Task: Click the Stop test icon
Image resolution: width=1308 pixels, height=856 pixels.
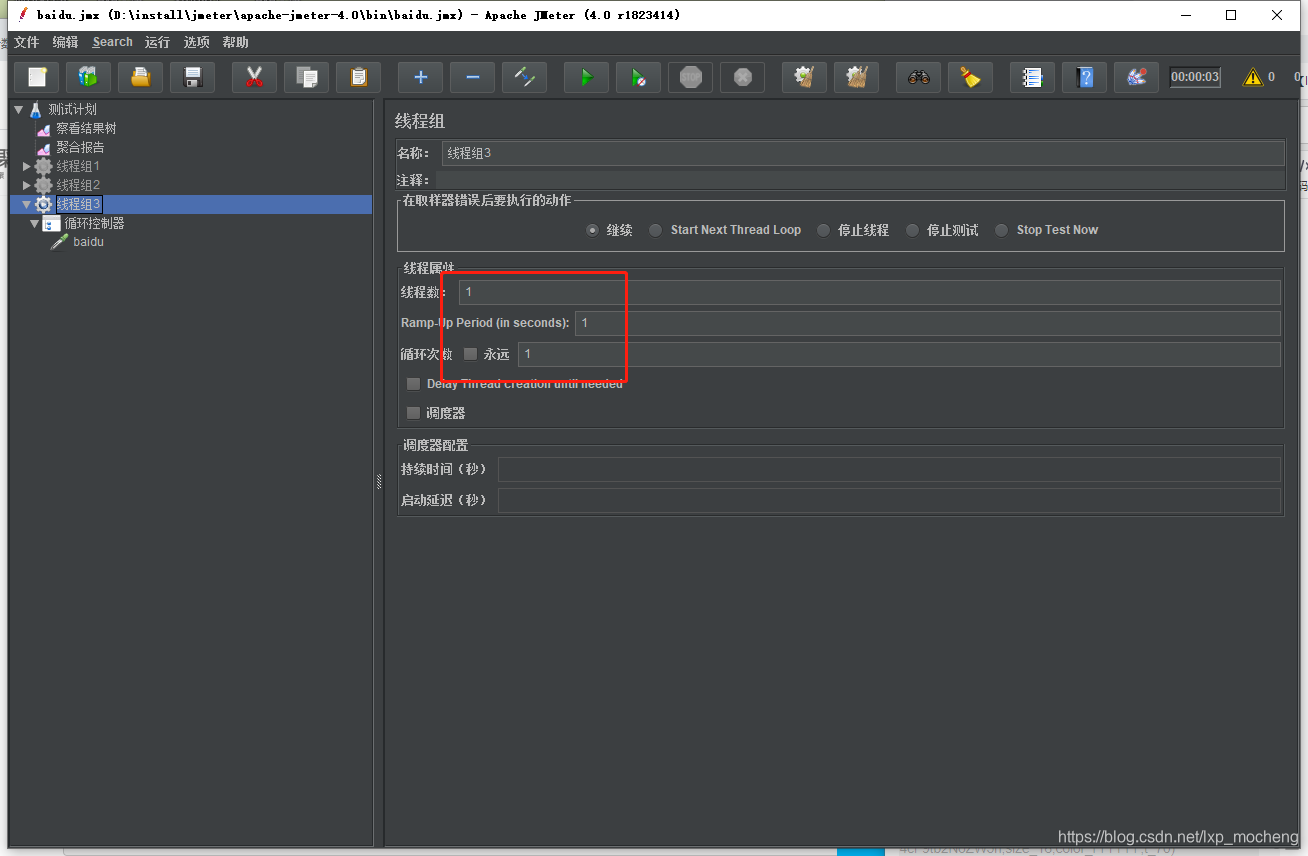Action: pyautogui.click(x=691, y=77)
